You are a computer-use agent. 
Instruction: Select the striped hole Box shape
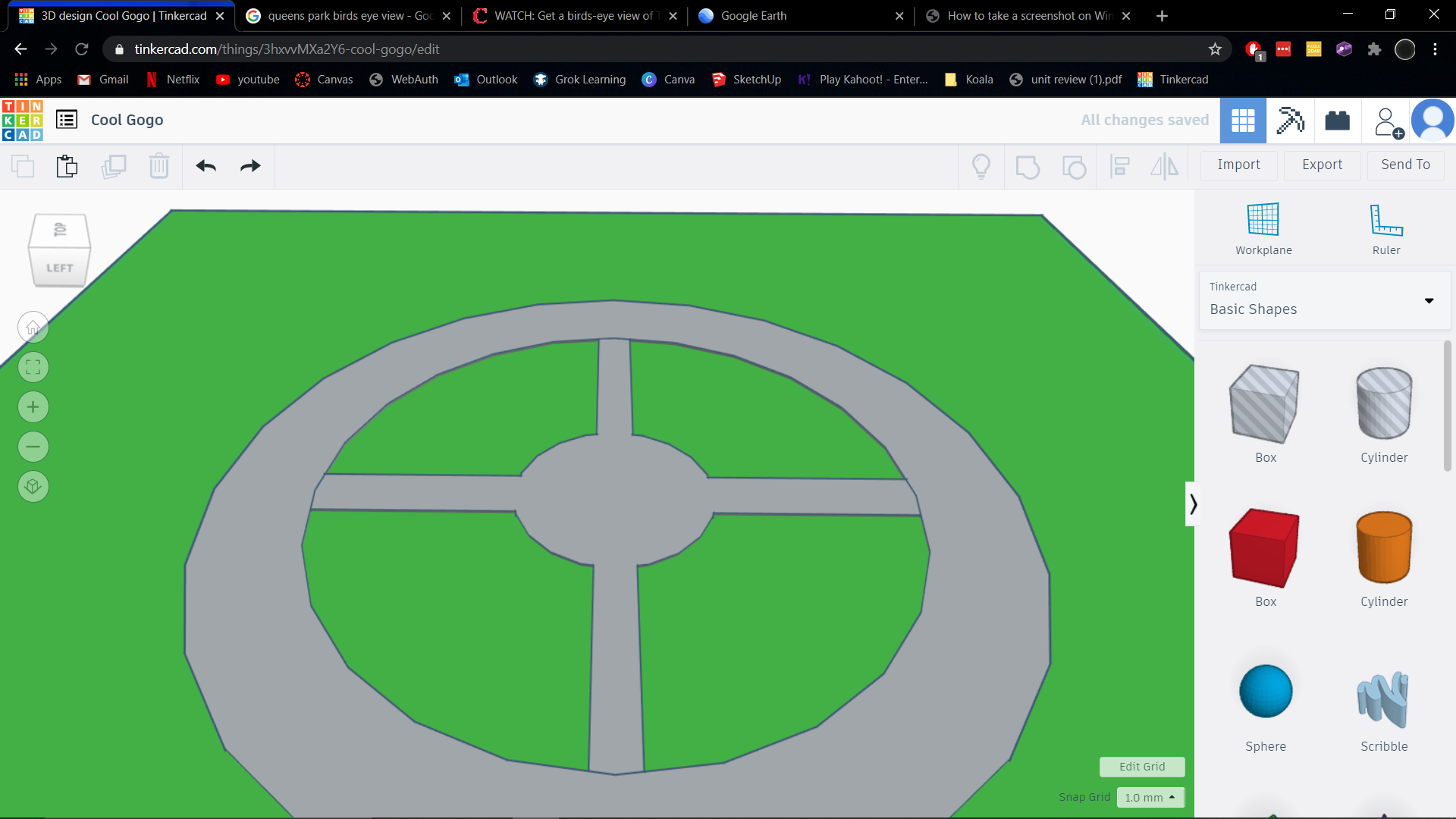(1265, 414)
